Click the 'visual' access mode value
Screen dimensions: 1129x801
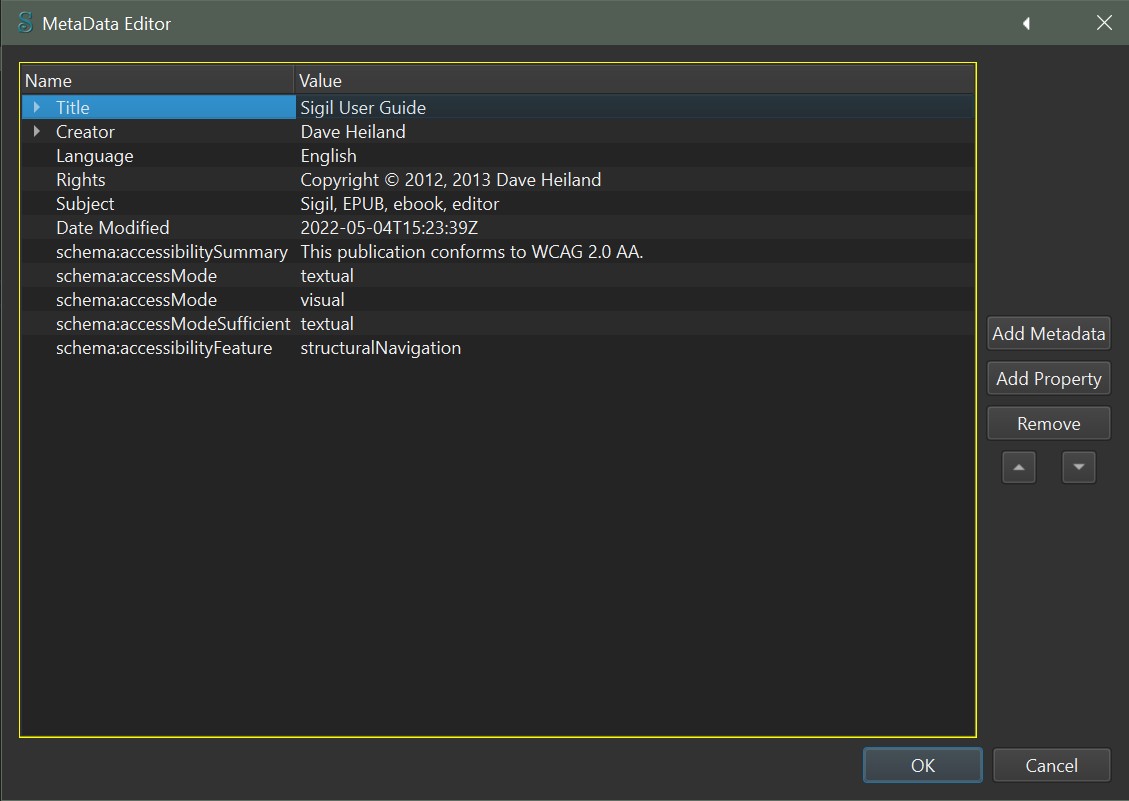tap(322, 300)
